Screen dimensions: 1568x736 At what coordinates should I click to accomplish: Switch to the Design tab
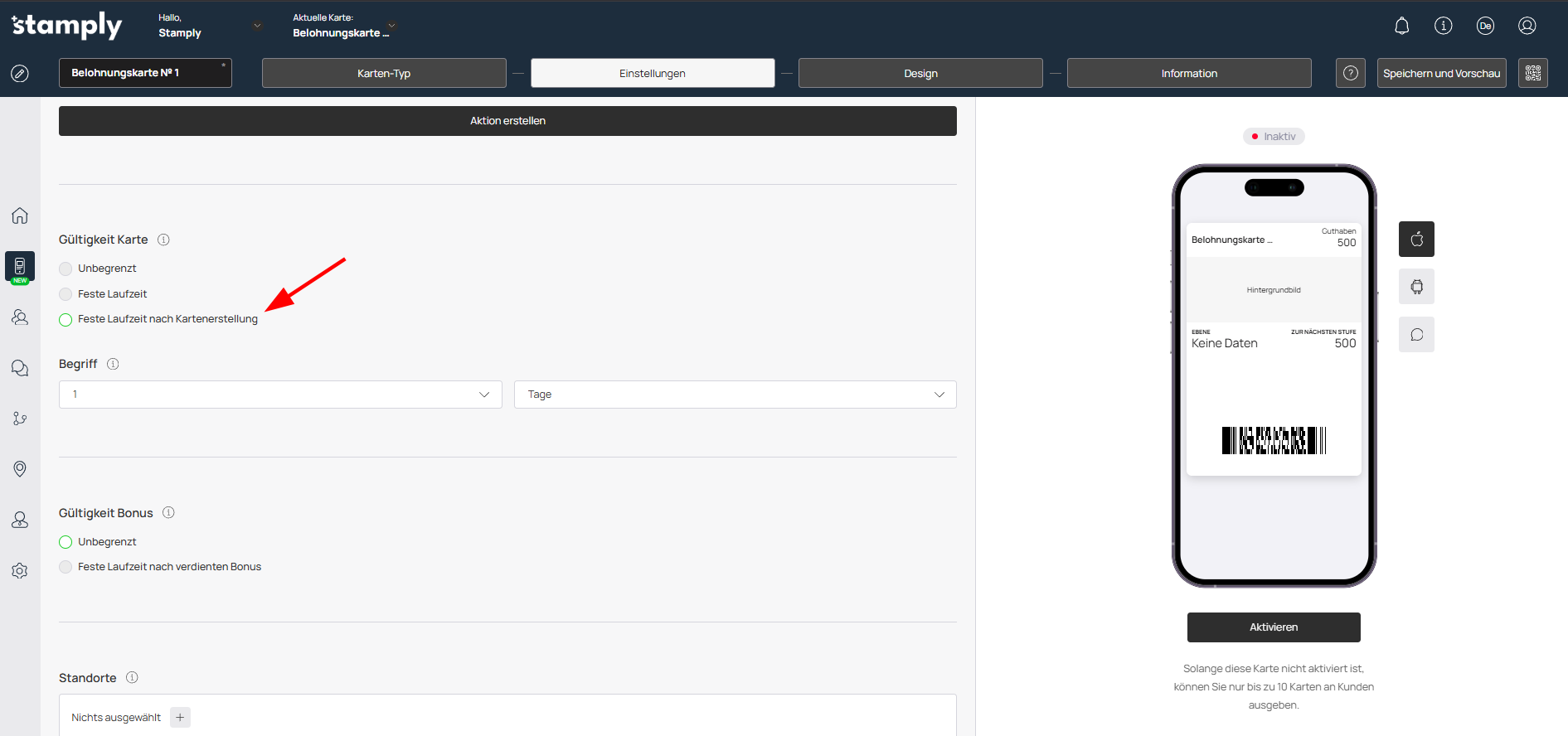[x=920, y=73]
